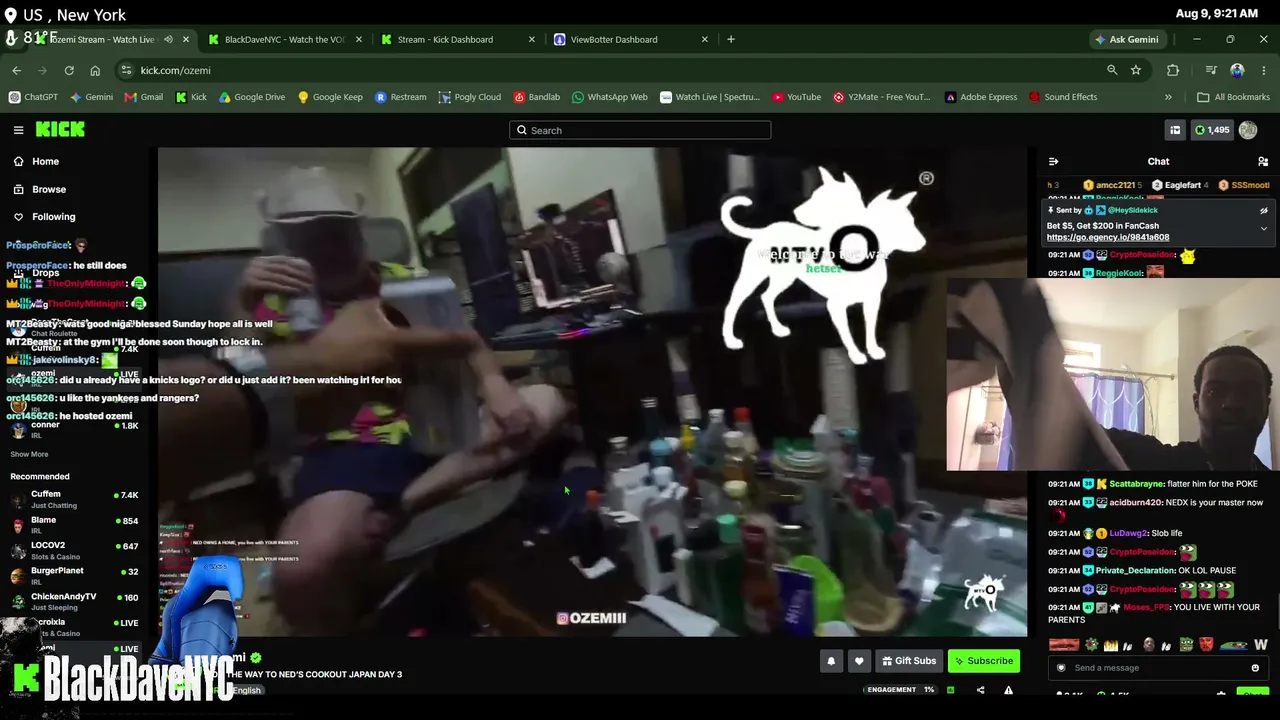
Task: Open the go.egency.io pinned link
Action: point(1108,238)
